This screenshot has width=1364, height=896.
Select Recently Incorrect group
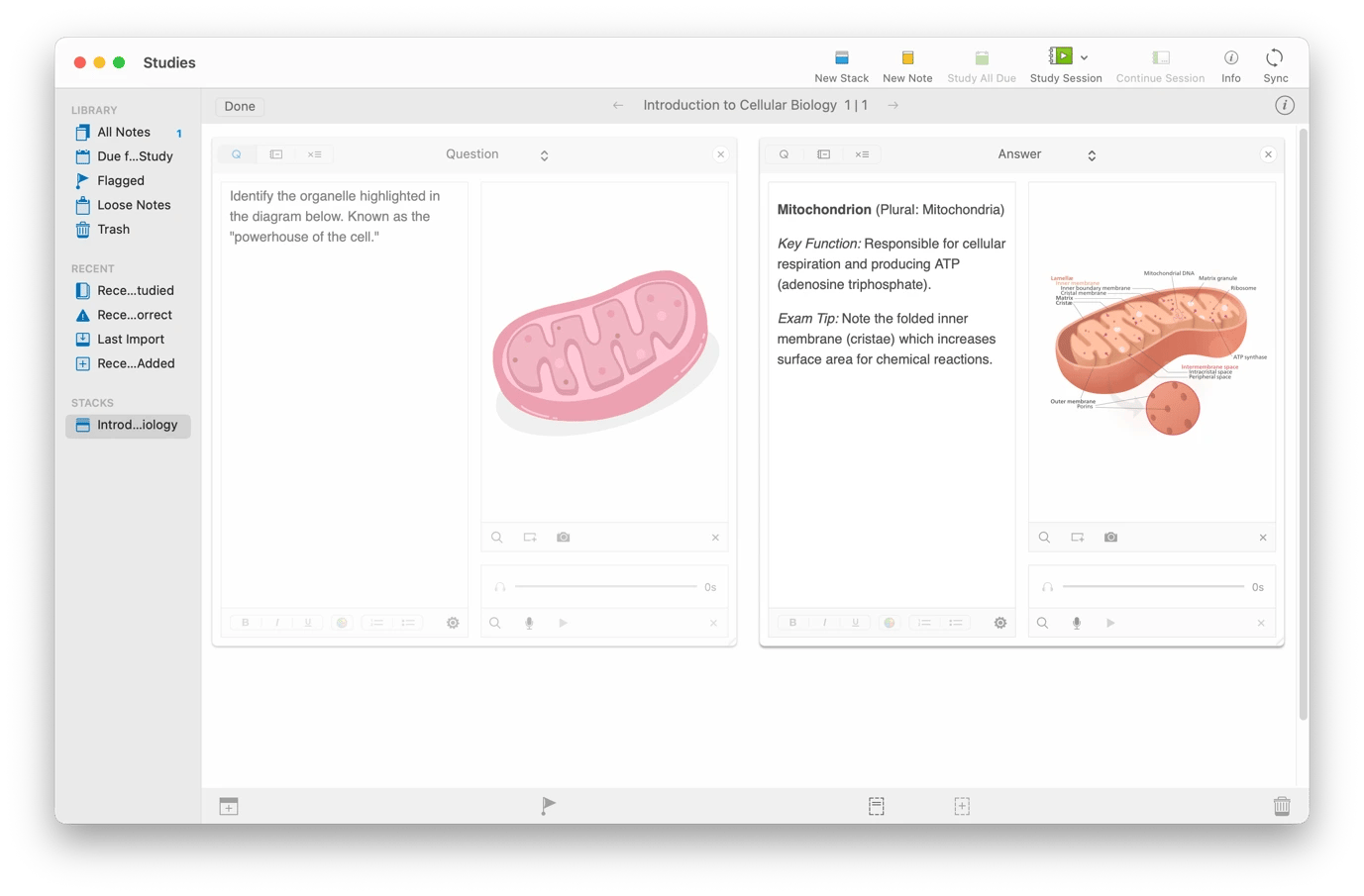click(128, 315)
